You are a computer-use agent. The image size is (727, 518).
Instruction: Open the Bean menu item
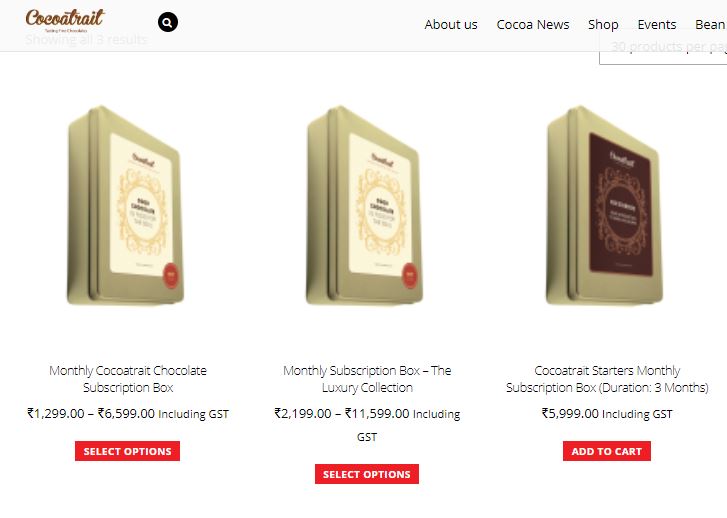pyautogui.click(x=710, y=25)
